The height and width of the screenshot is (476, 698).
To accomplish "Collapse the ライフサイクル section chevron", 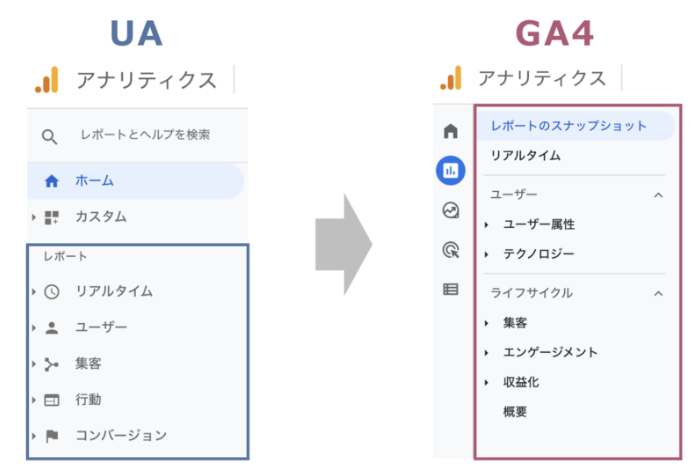I will 658,293.
